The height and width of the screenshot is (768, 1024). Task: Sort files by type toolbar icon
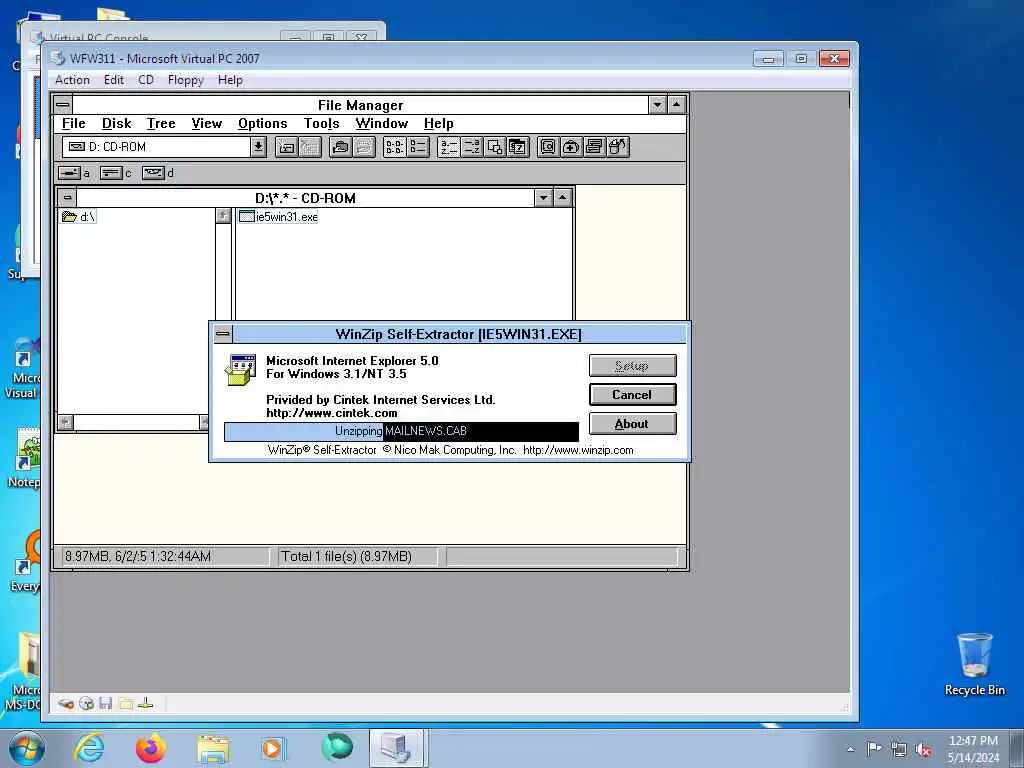click(x=472, y=147)
